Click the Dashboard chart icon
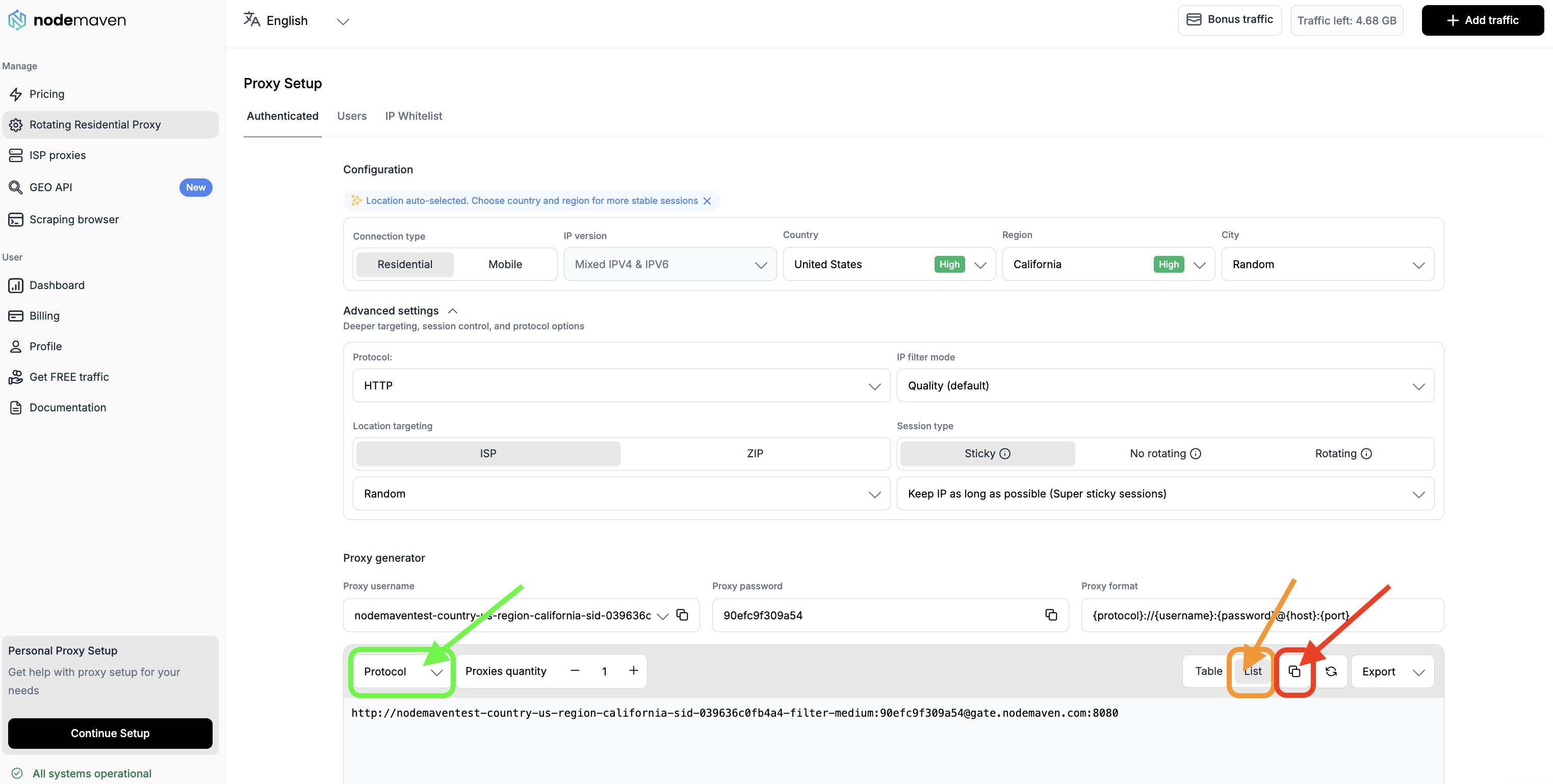This screenshot has width=1553, height=784. pos(16,285)
